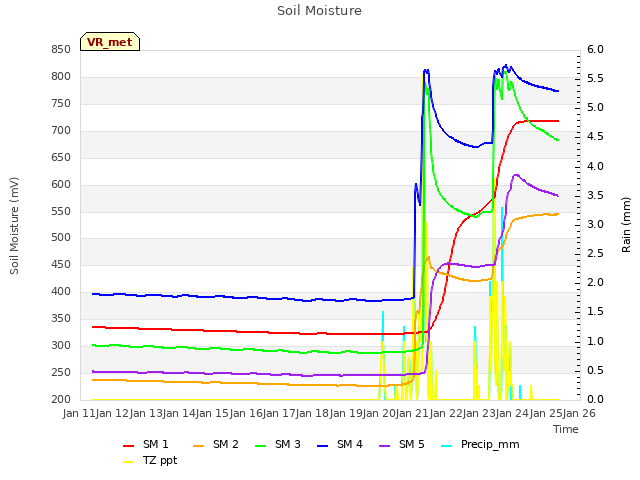Click the Soil Moisture (mV) axis label
The image size is (640, 480).
point(14,226)
